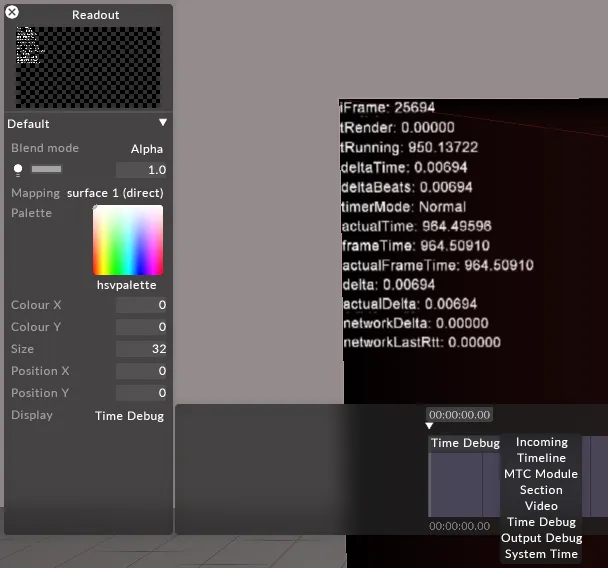This screenshot has height=568, width=608.
Task: Select the Size value field showing 32
Action: point(141,349)
